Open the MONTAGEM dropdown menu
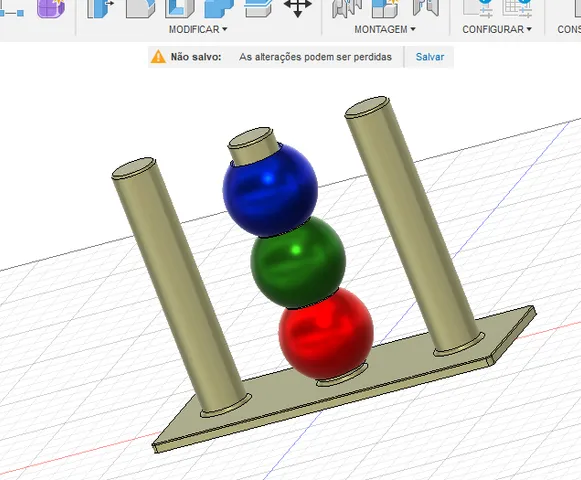The width and height of the screenshot is (581, 480). click(385, 29)
